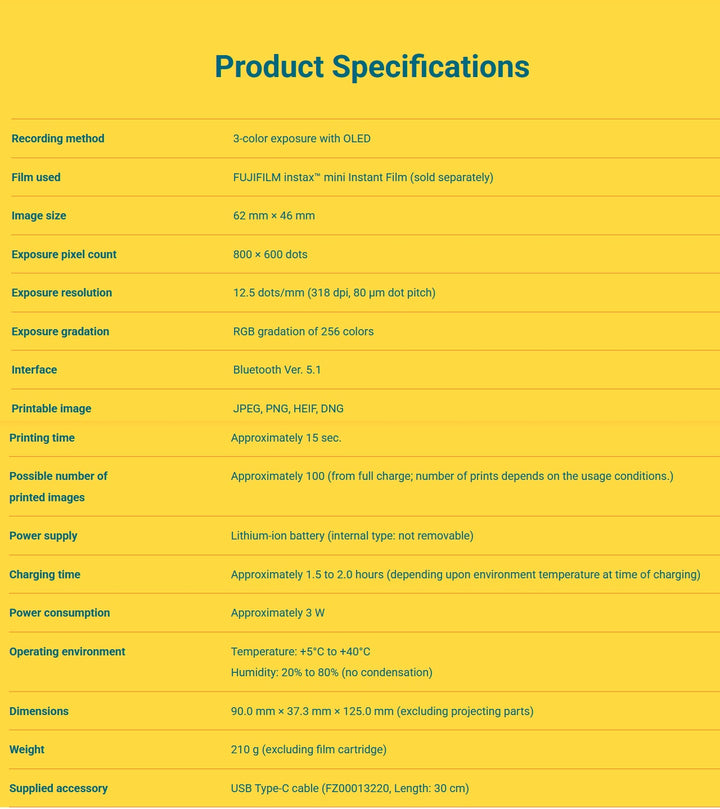The image size is (720, 809).
Task: Click the Charging time label
Action: [45, 575]
